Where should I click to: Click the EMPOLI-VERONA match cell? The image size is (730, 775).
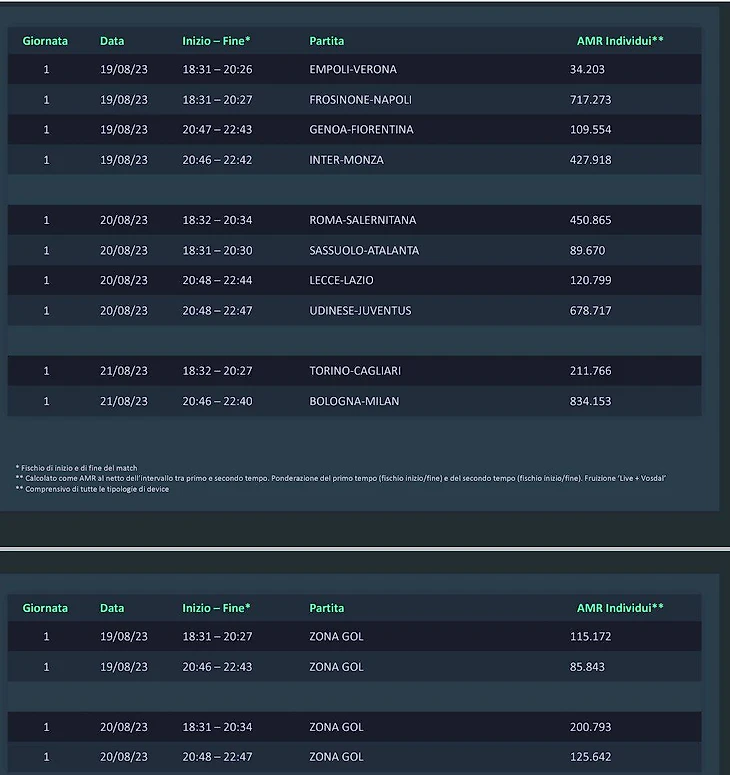point(353,70)
